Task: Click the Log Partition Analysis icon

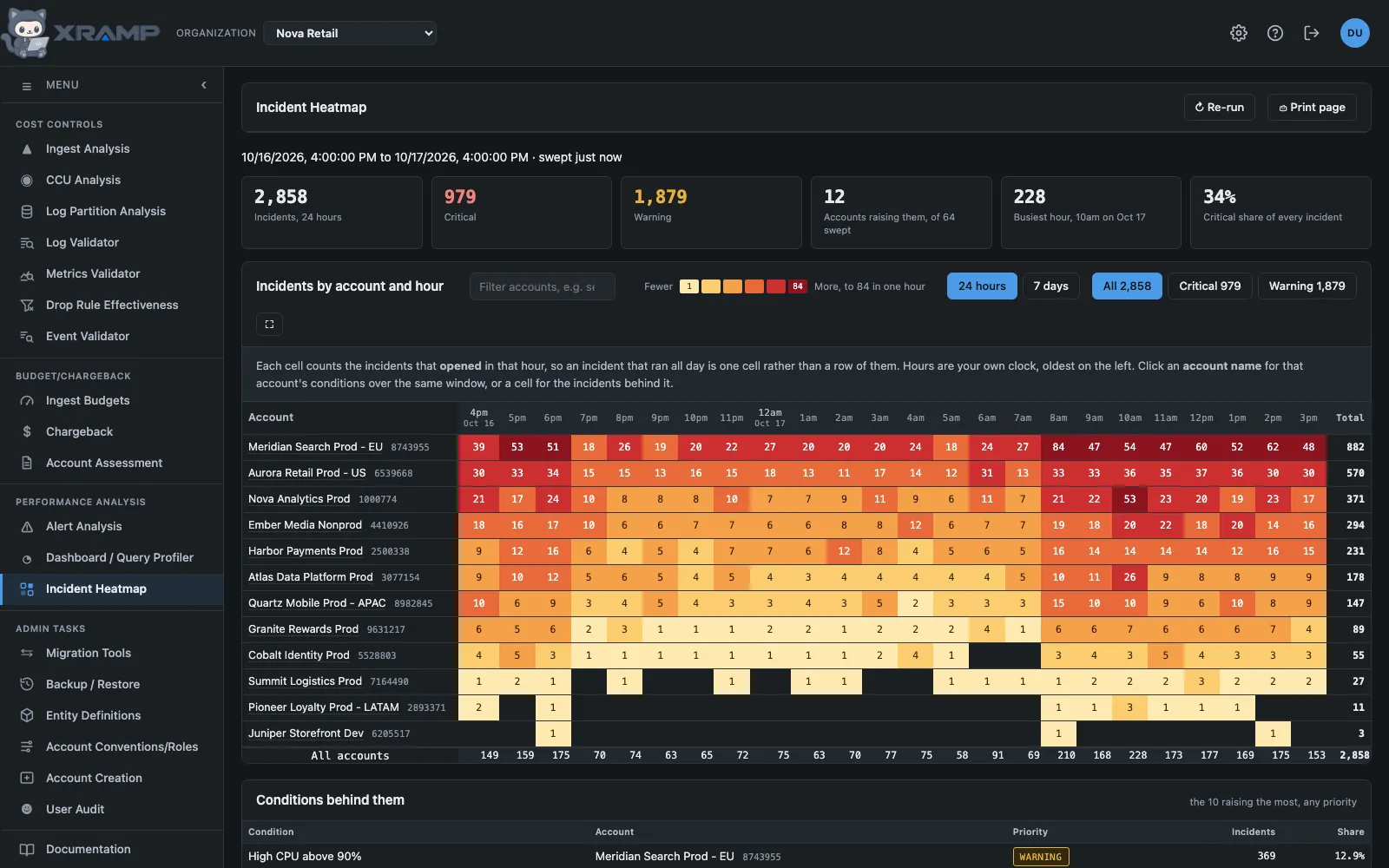Action: [x=27, y=212]
